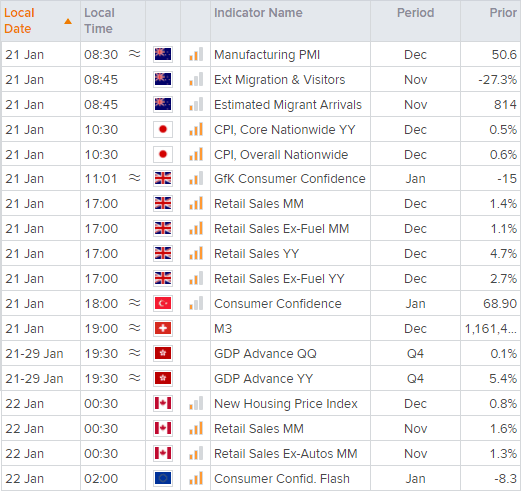Select Retail Sales Ex-Fuel YY indicator
The height and width of the screenshot is (491, 521).
pos(279,279)
